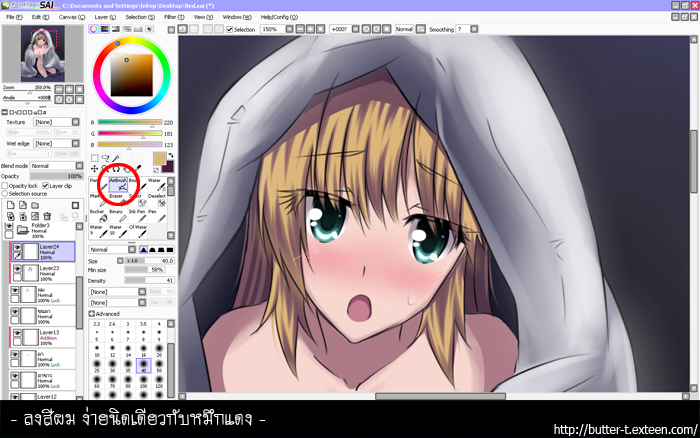Uncheck the Layer clip checkbox
The image size is (700, 438).
tap(45, 186)
